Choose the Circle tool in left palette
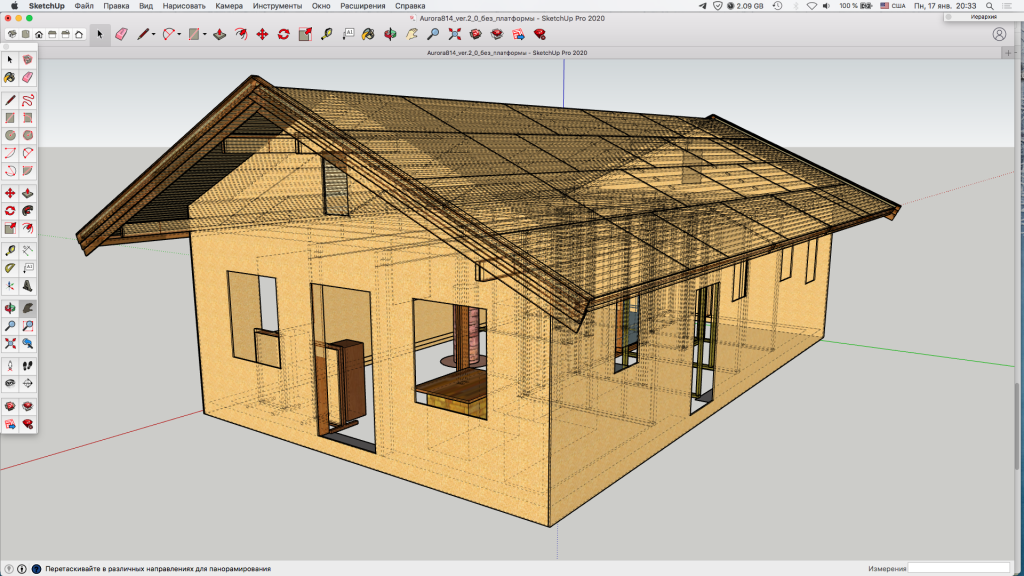The width and height of the screenshot is (1024, 576). tap(10, 136)
